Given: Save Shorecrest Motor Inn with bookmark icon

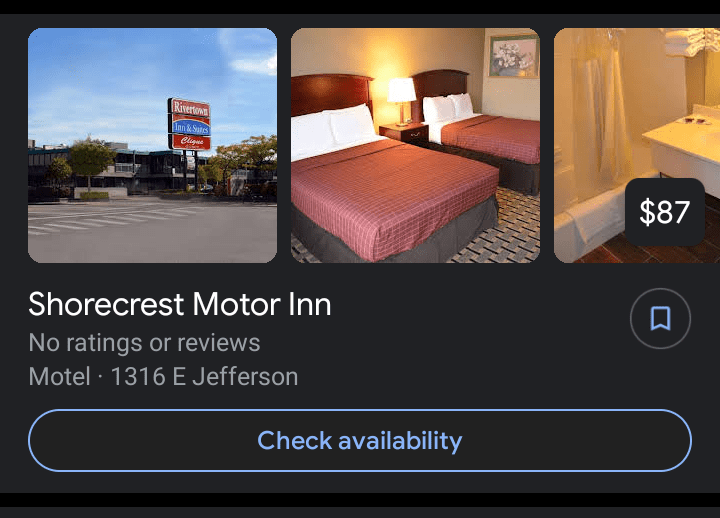Looking at the screenshot, I should coord(660,318).
